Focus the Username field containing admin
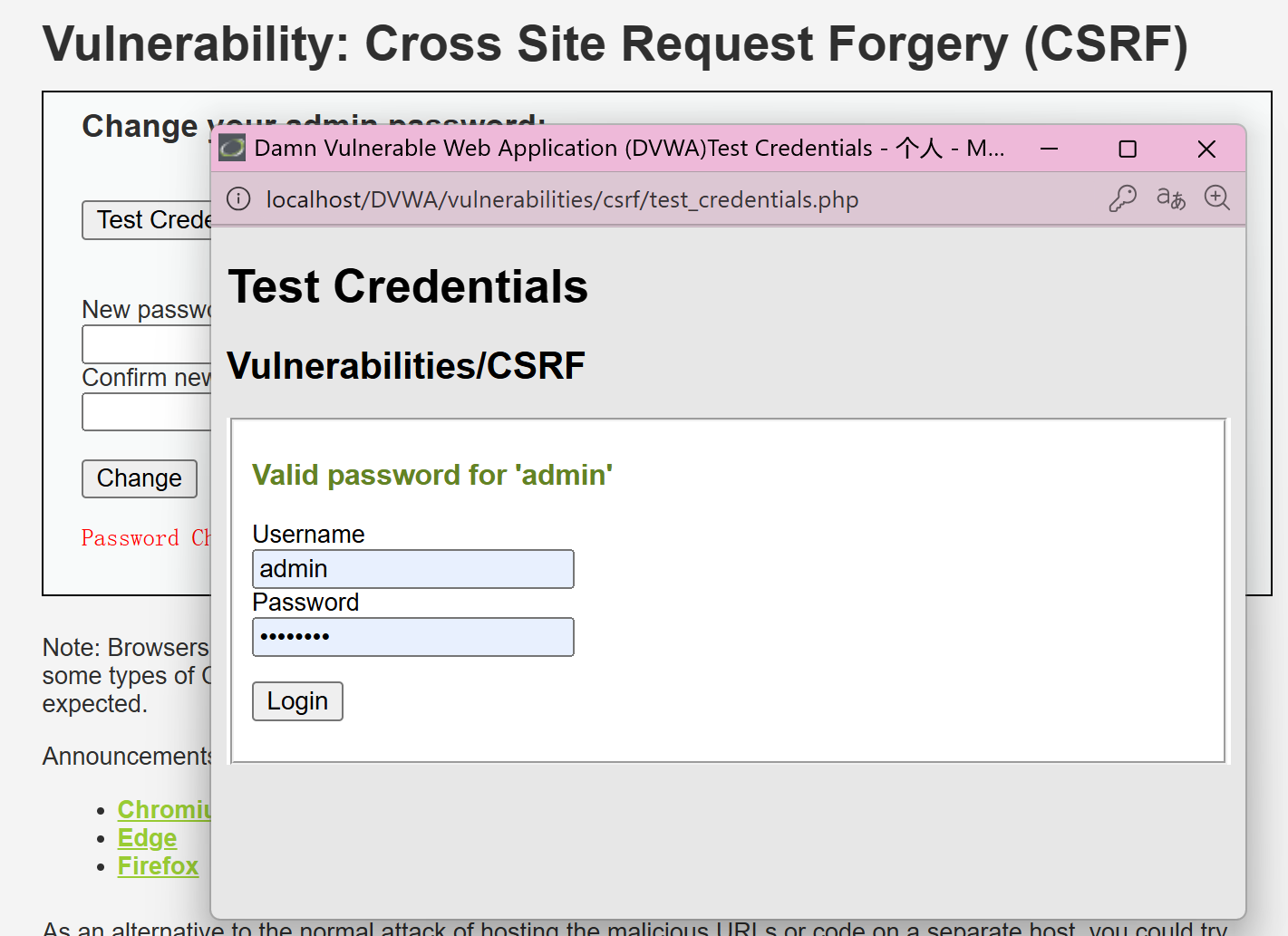 (x=412, y=569)
